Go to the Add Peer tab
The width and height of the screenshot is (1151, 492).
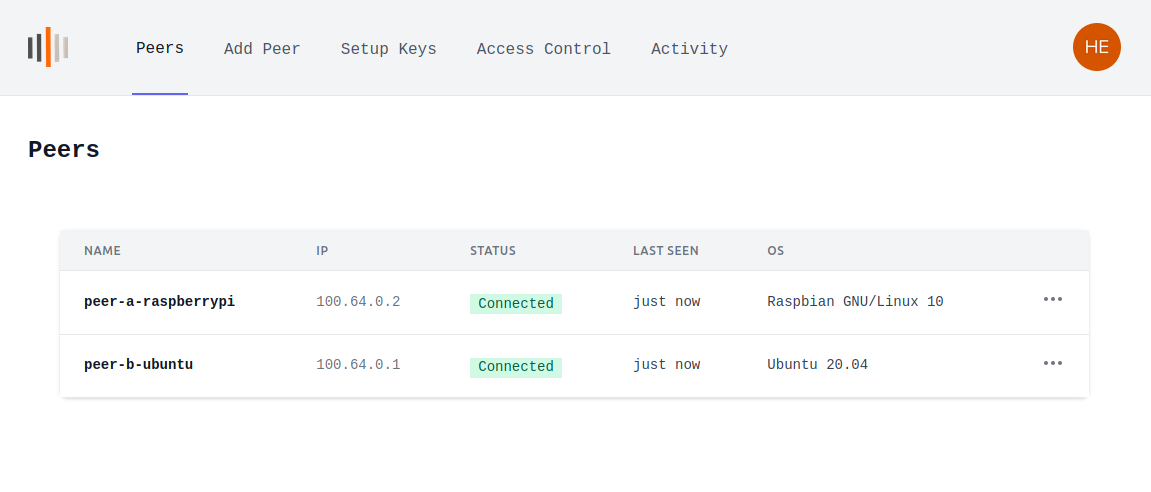262,49
